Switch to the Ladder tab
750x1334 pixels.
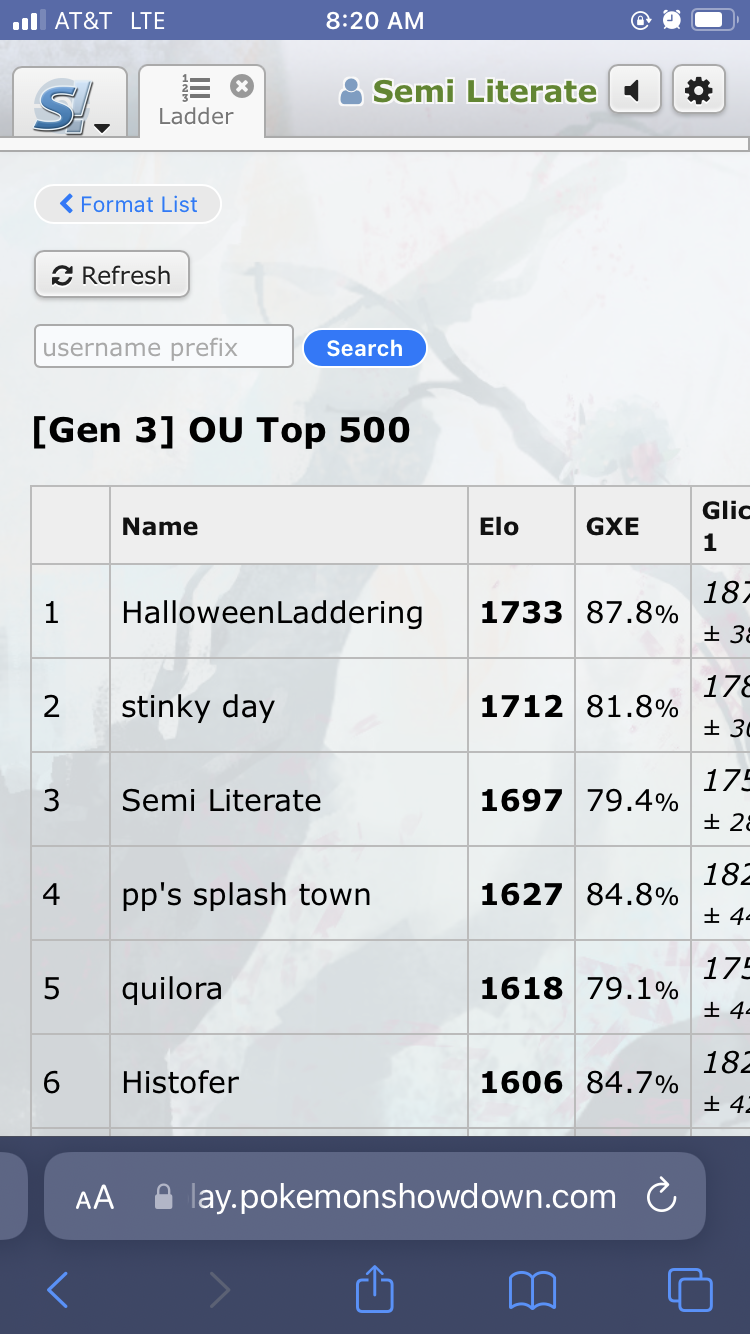click(x=195, y=104)
